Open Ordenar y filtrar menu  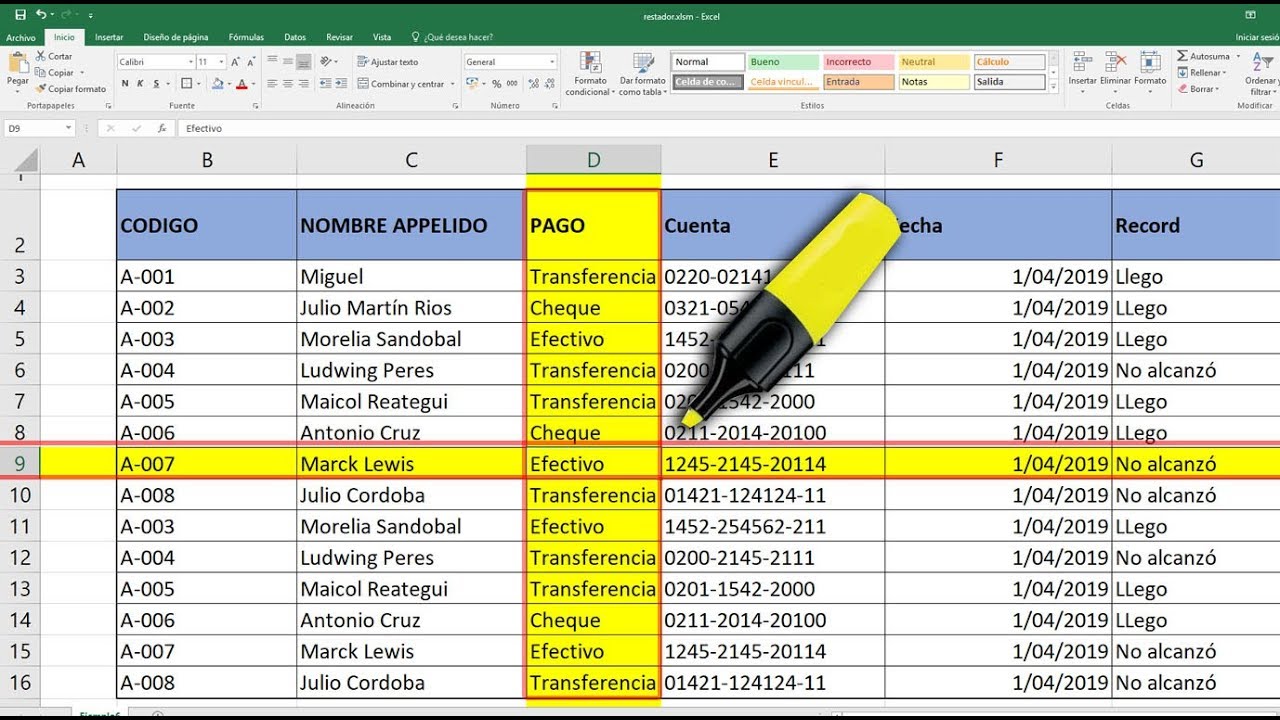point(1261,74)
